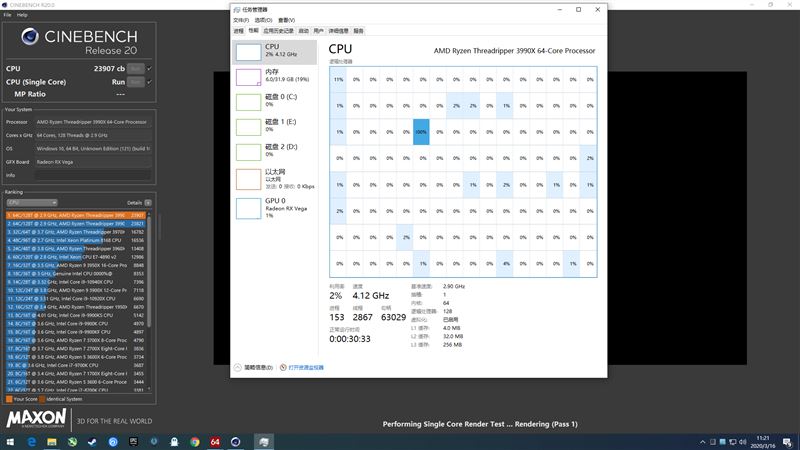This screenshot has width=800, height=450.
Task: Switch to the 用户 (Users) tab
Action: (x=318, y=31)
